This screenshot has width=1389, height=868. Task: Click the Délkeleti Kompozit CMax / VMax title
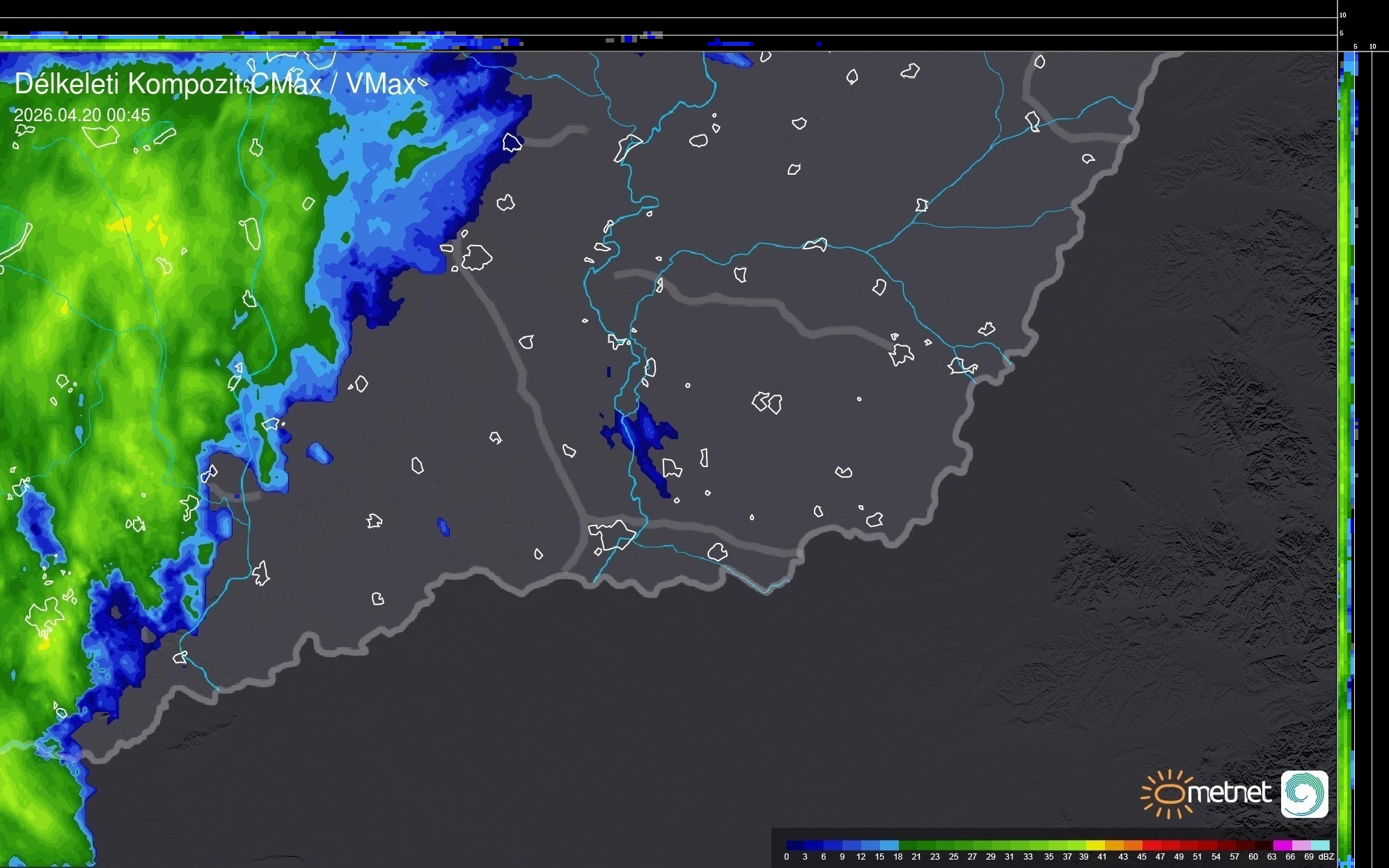pyautogui.click(x=216, y=84)
